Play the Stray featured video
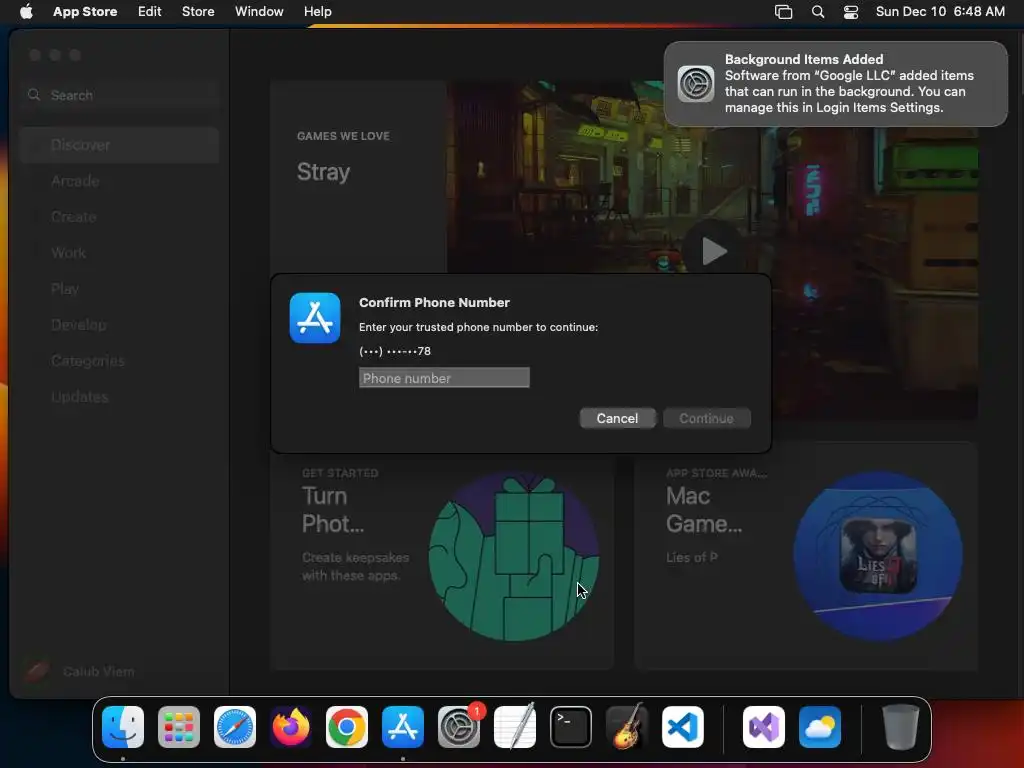The width and height of the screenshot is (1024, 768). pos(714,251)
